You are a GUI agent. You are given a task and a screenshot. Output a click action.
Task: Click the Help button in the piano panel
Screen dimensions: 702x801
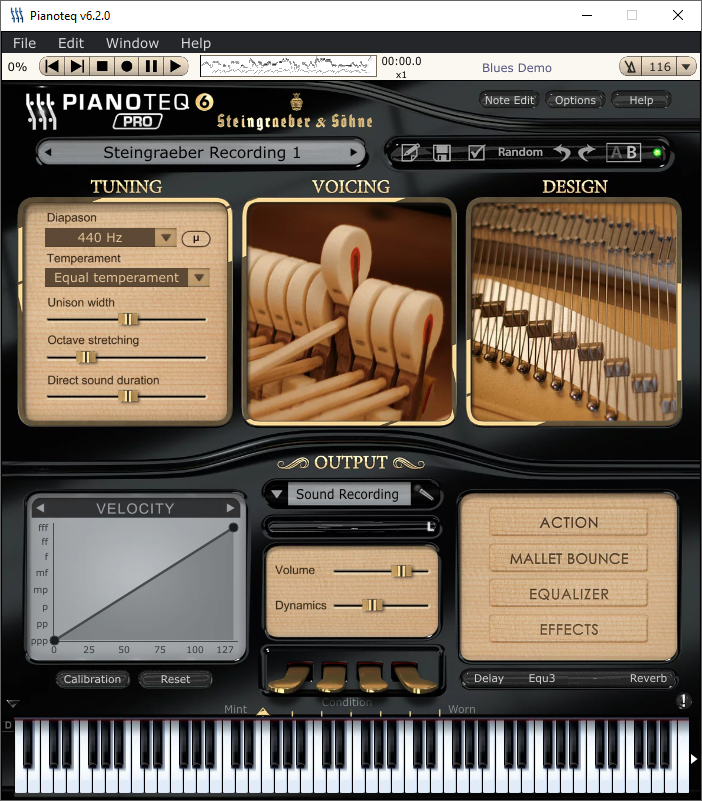click(x=641, y=100)
